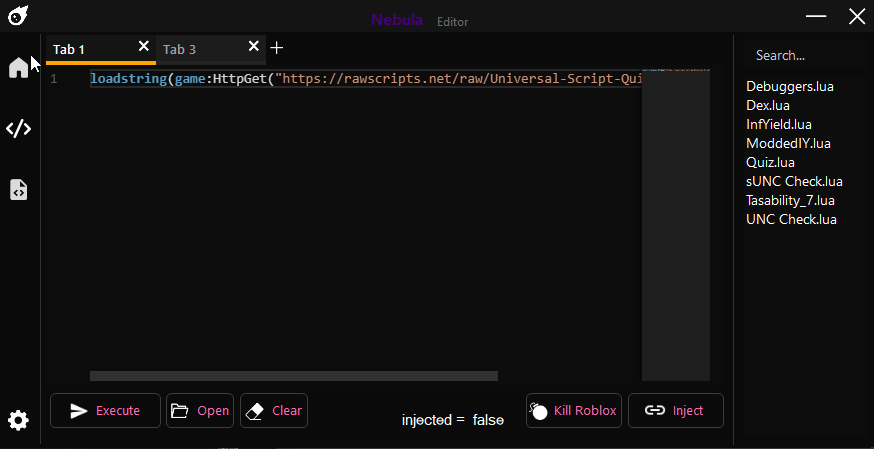Viewport: 874px width, 449px height.
Task: Click the Inject button
Action: [675, 410]
